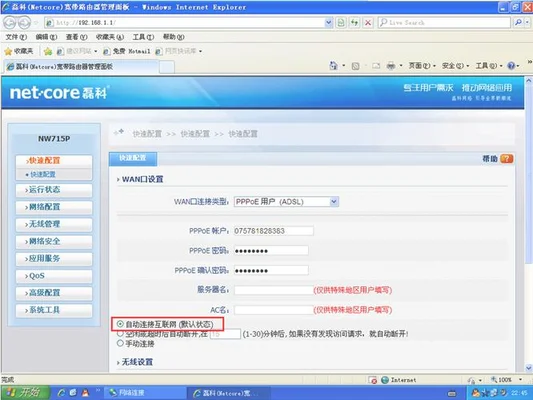Click the orange help question mark icon
This screenshot has height=400, width=533.
(506, 159)
